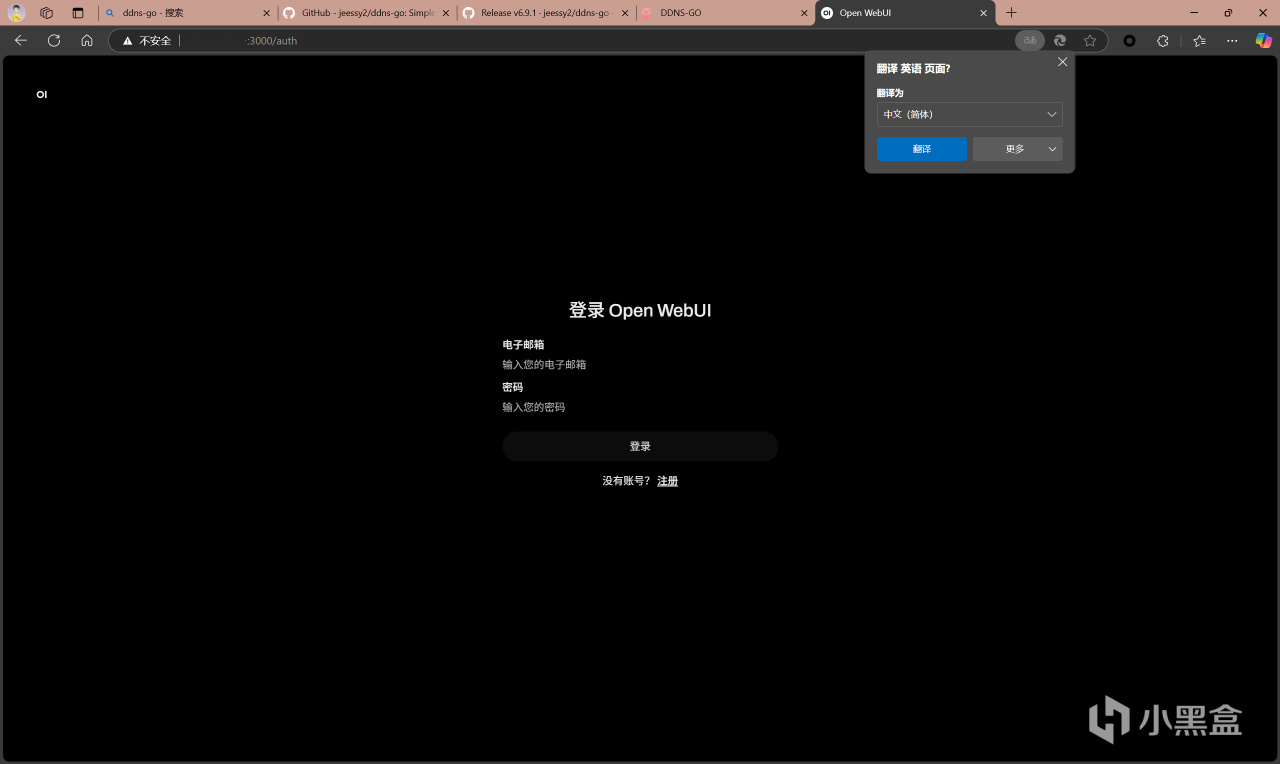
Task: Restore down the browser window
Action: coord(1228,13)
